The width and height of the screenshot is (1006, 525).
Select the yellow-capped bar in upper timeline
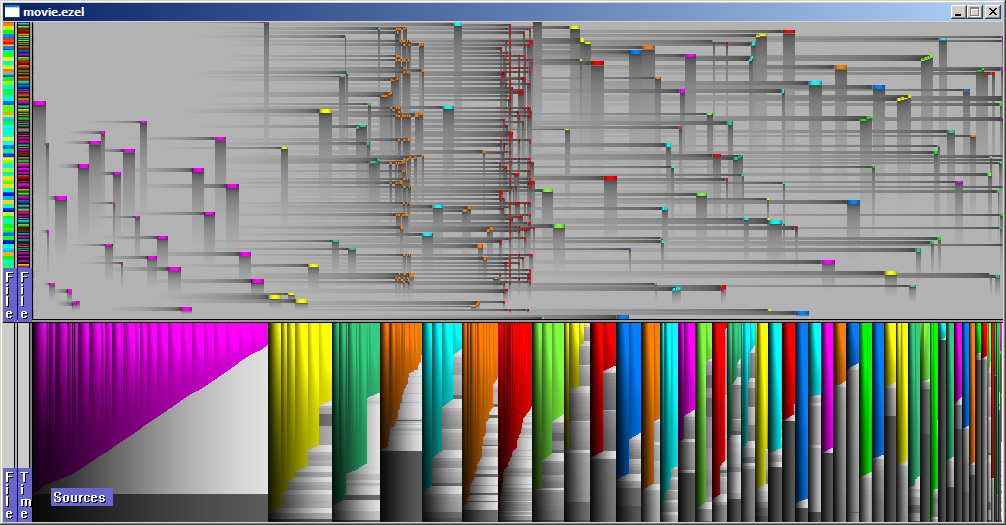pyautogui.click(x=325, y=111)
